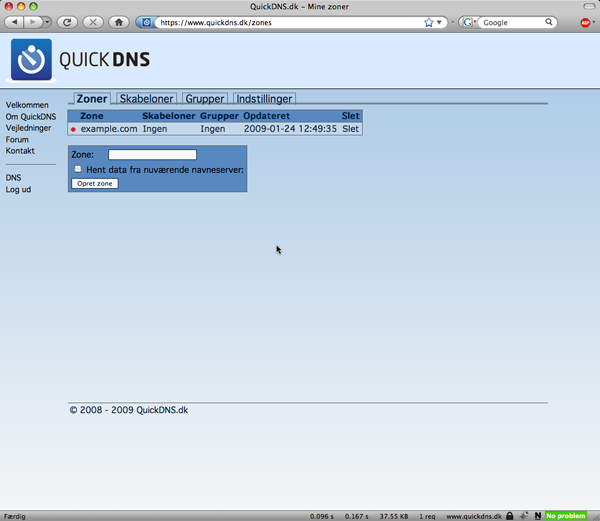Bookmark page with the star icon

[428, 21]
